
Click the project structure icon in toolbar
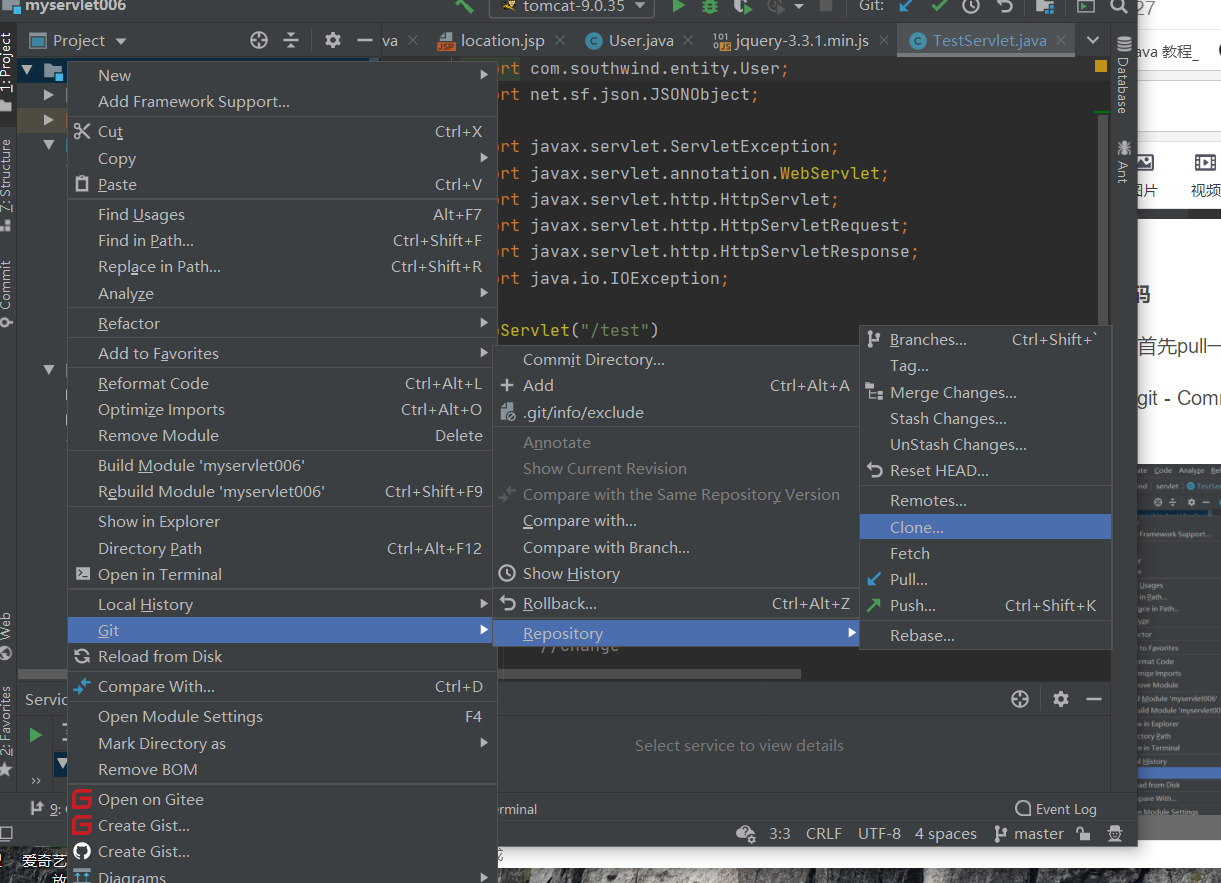[x=1045, y=7]
